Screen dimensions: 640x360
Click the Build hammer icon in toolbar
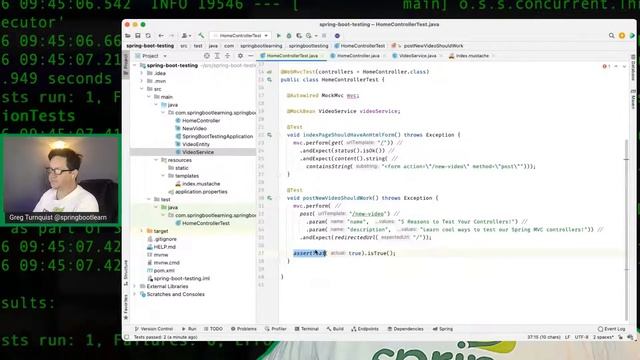[201, 36]
